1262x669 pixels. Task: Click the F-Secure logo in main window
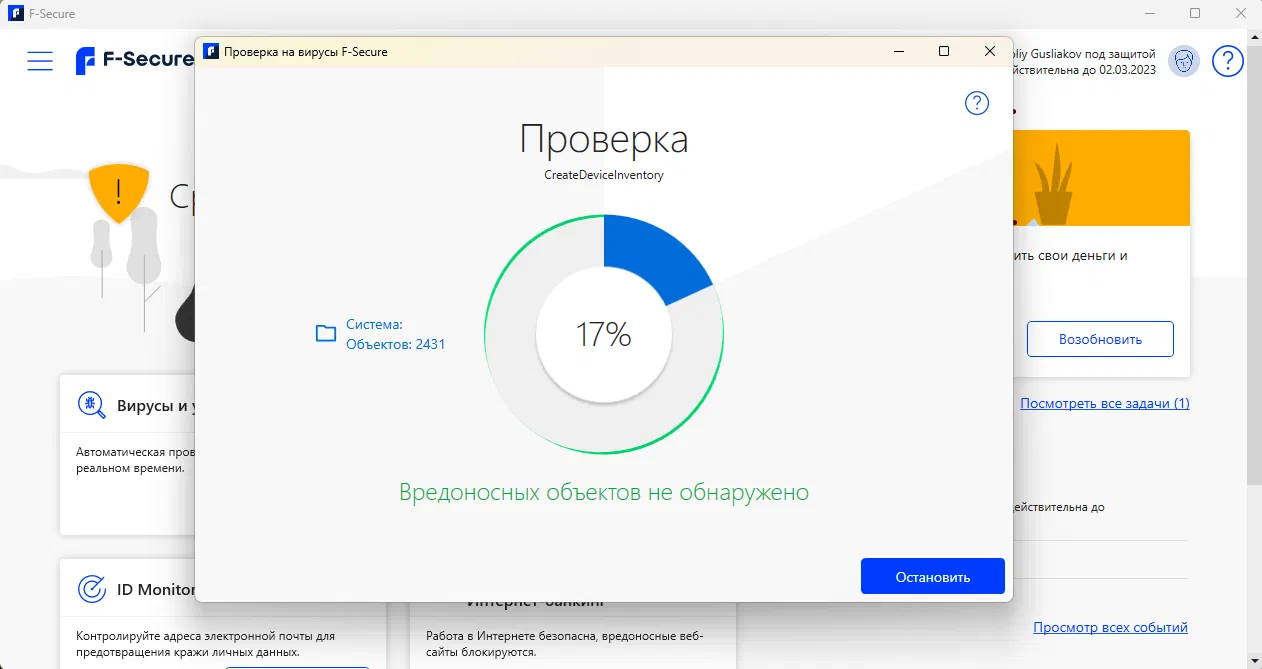pyautogui.click(x=135, y=60)
